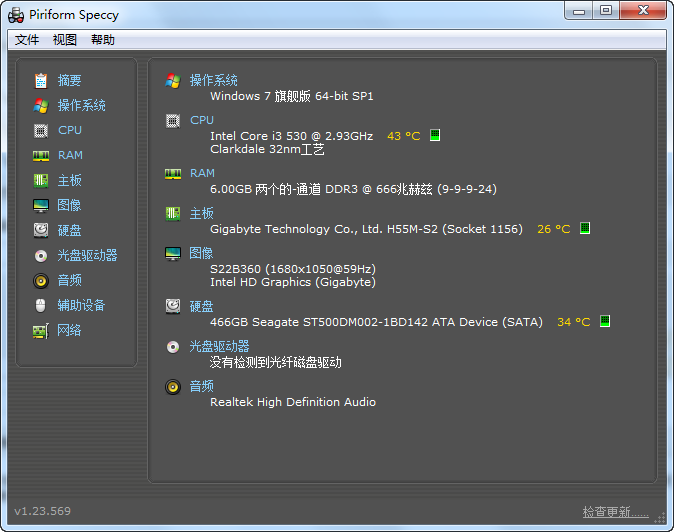Open the 视图 menu
Viewport: 674px width, 532px height.
pyautogui.click(x=64, y=40)
